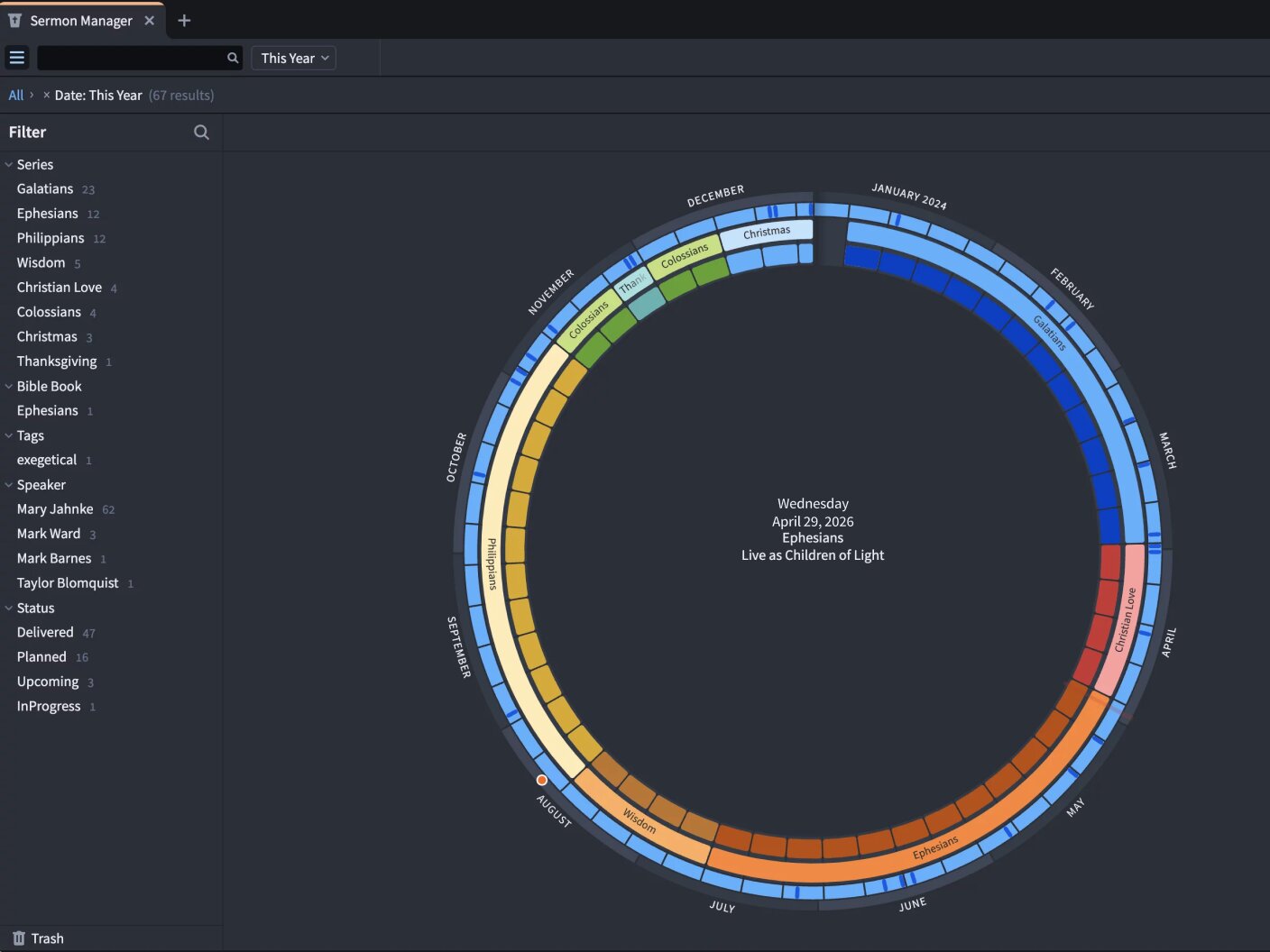The image size is (1270, 952).
Task: Collapse the Status filter section
Action: pyautogui.click(x=9, y=608)
